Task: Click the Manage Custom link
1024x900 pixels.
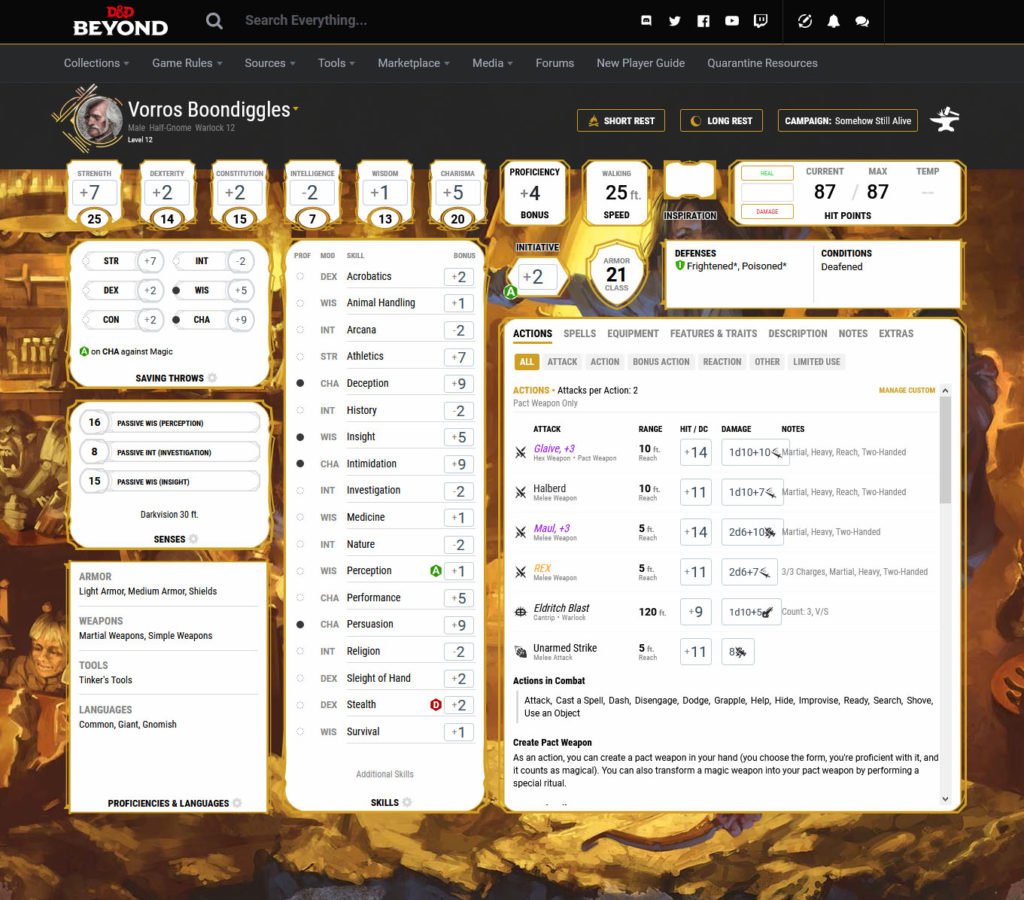Action: pyautogui.click(x=906, y=390)
